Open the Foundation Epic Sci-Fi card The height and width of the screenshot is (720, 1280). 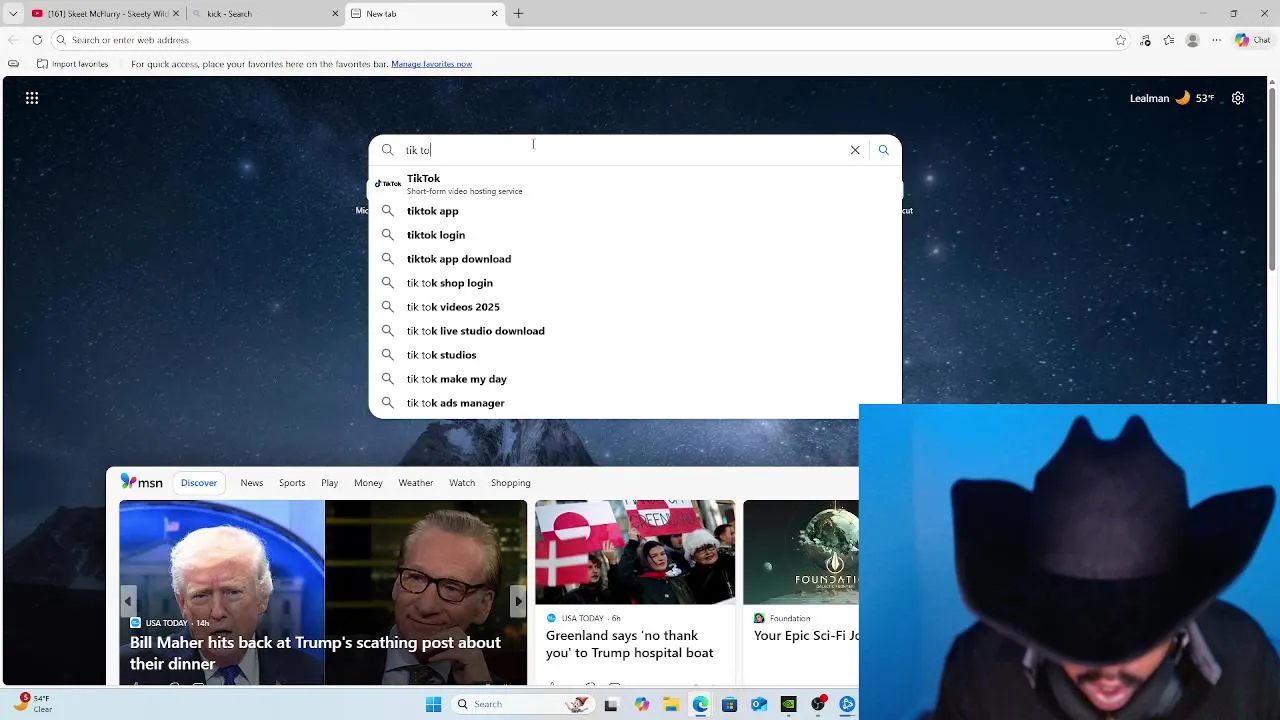801,593
